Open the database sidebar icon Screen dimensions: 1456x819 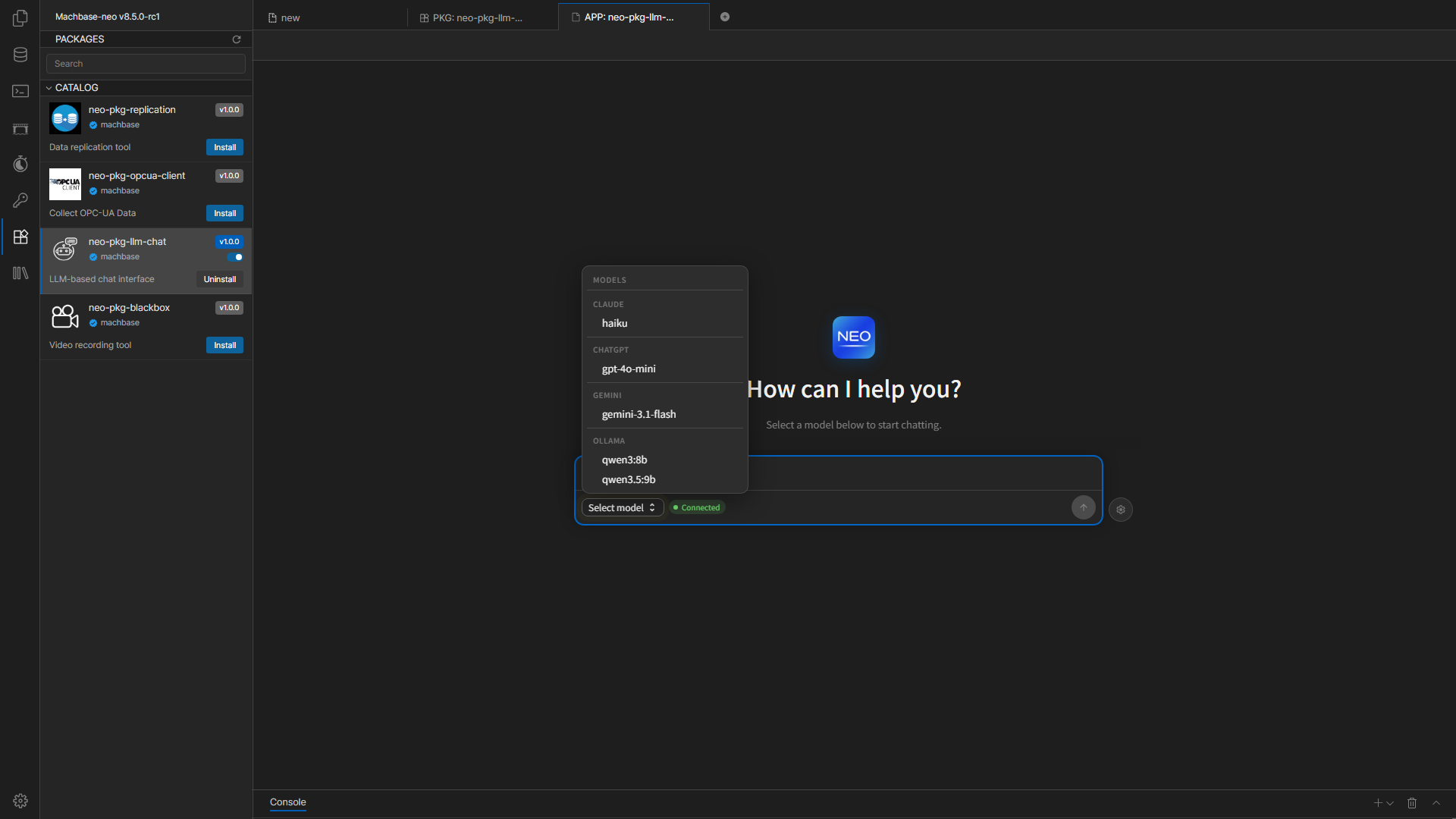click(x=20, y=55)
